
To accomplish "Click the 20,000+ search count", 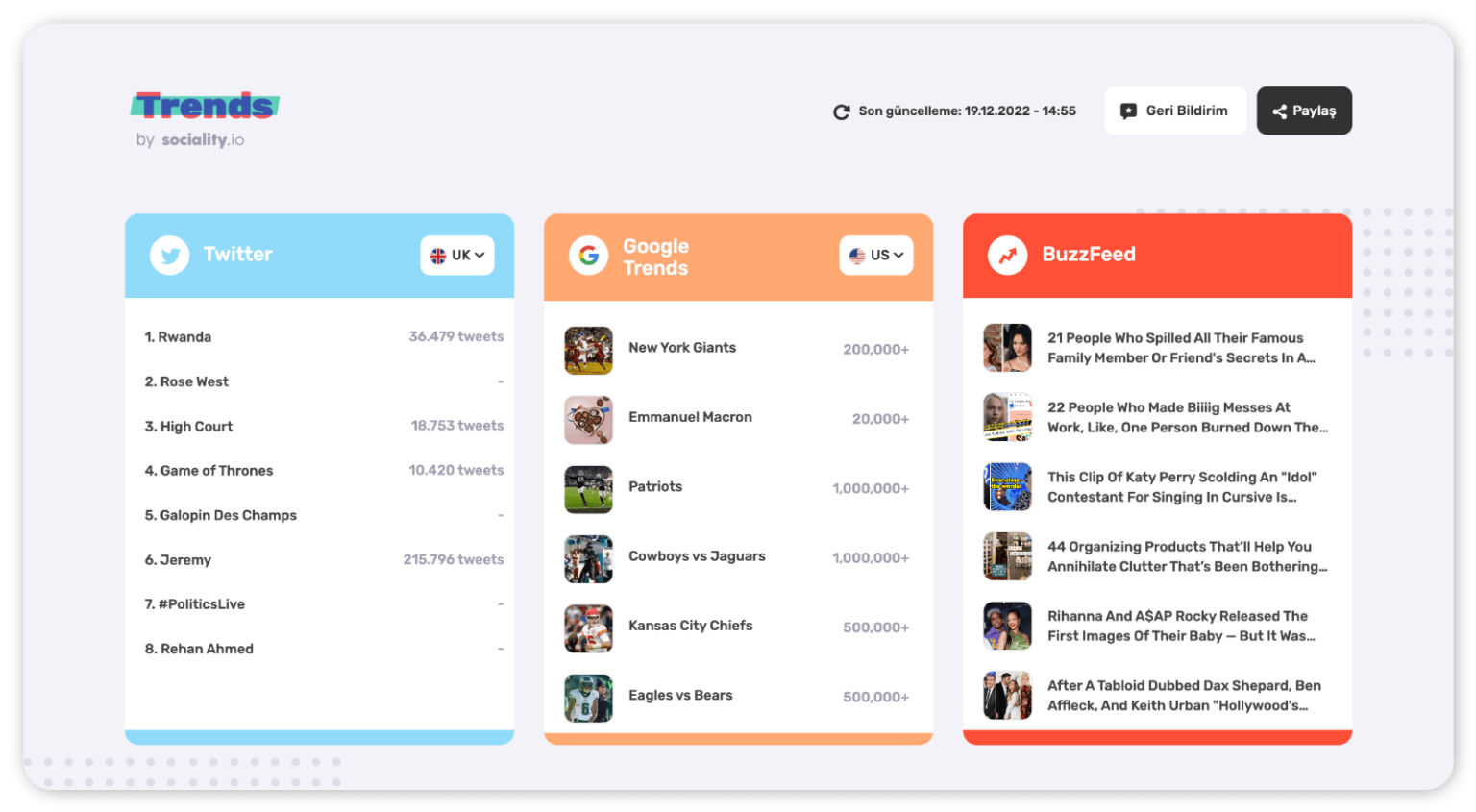I will [880, 419].
